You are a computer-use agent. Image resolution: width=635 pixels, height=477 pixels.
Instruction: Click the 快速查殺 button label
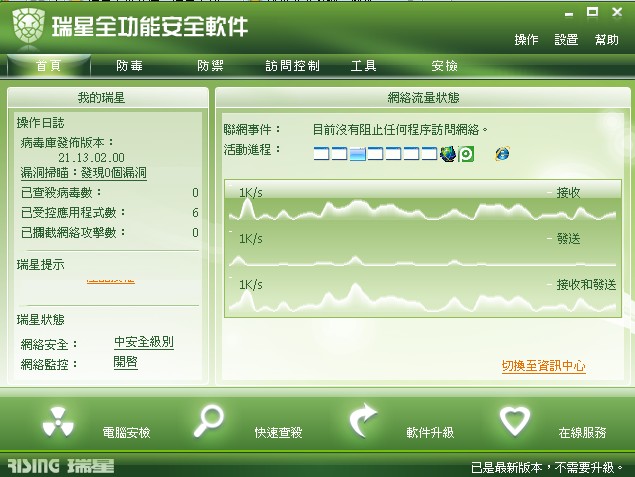point(278,432)
